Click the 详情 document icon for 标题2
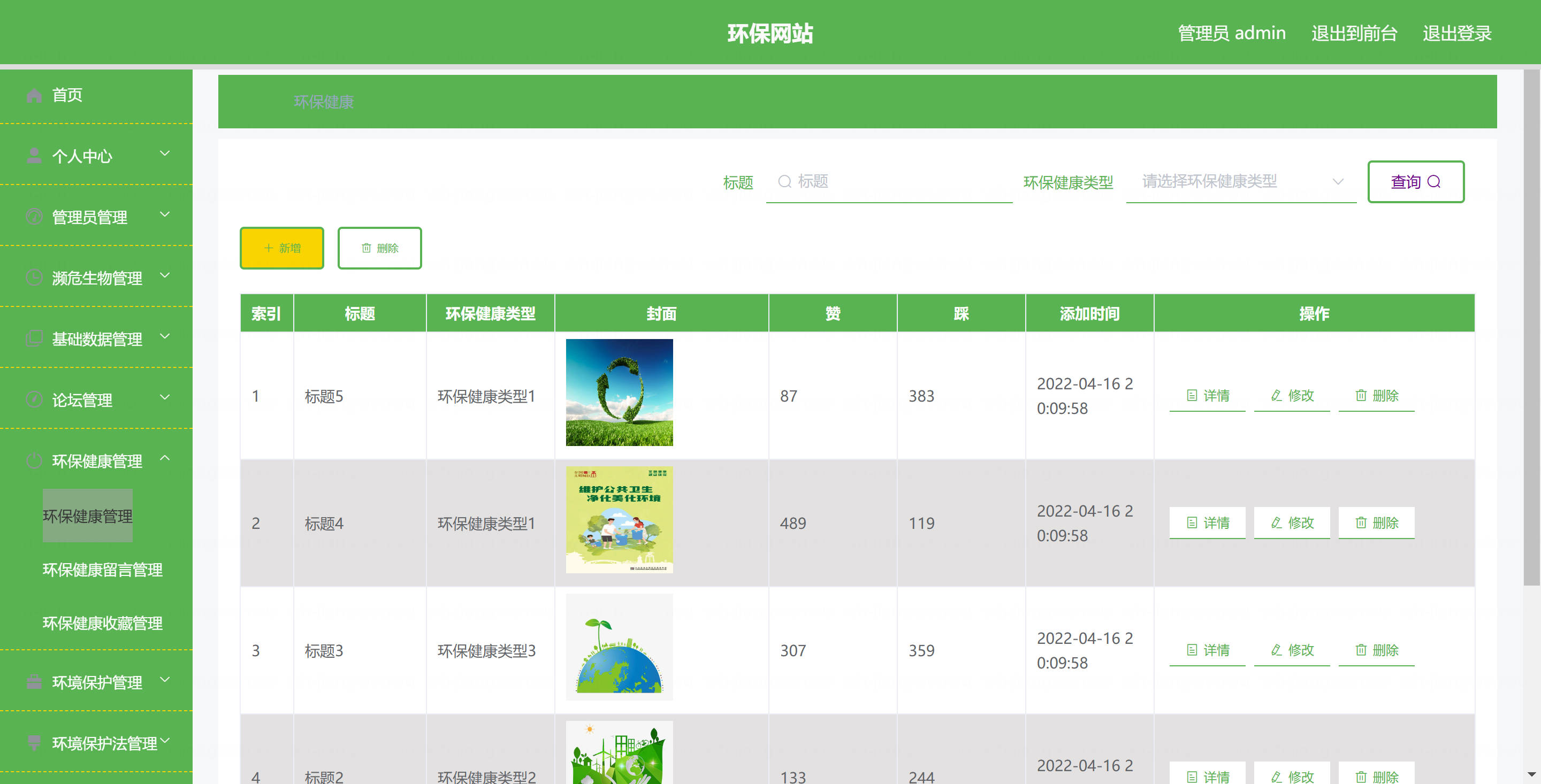The height and width of the screenshot is (784, 1541). 1192,777
